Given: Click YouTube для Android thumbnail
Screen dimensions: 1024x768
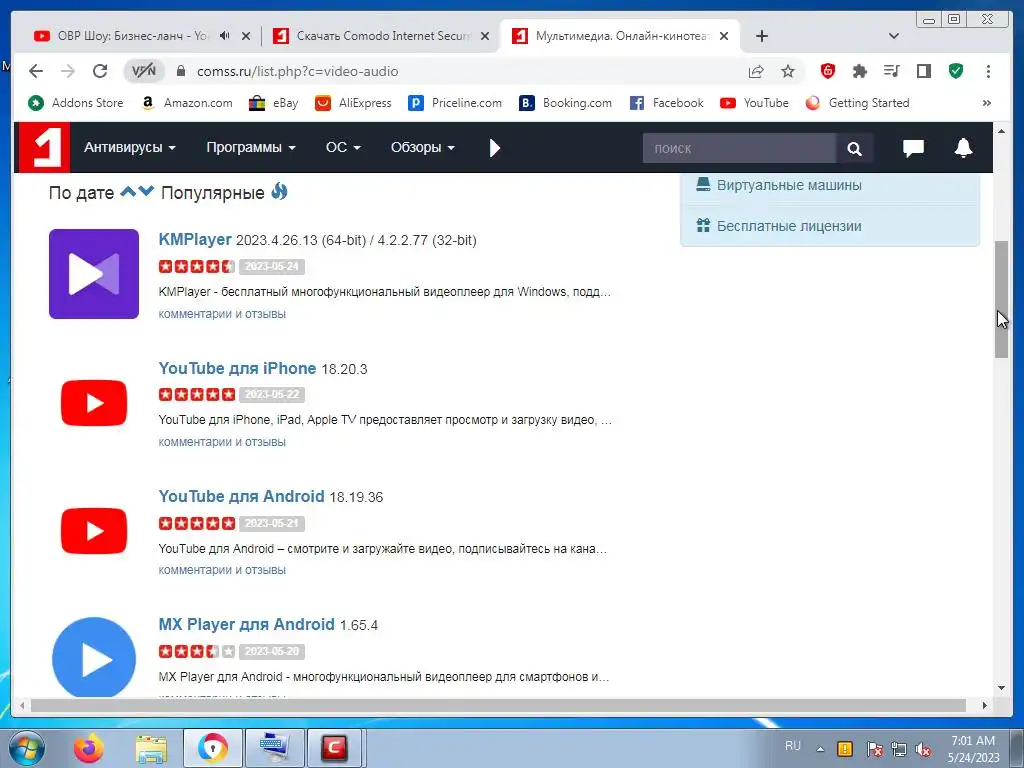Looking at the screenshot, I should pos(94,531).
